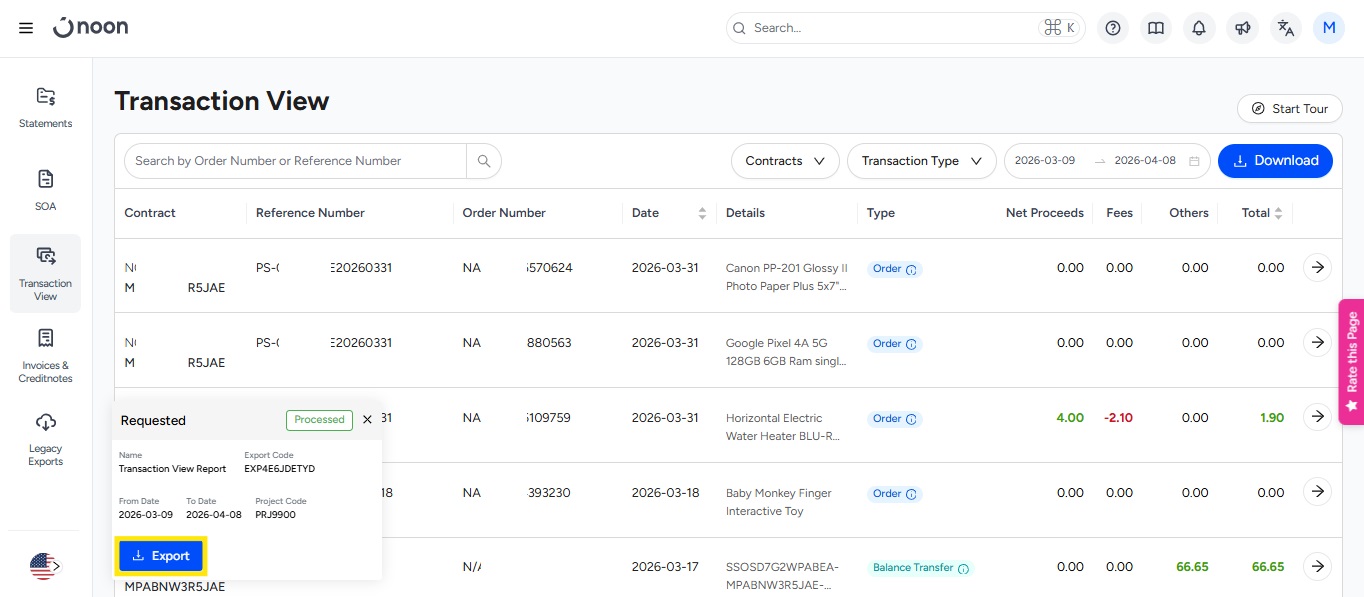1364x597 pixels.
Task: Click the help question mark icon
Action: tap(1112, 28)
